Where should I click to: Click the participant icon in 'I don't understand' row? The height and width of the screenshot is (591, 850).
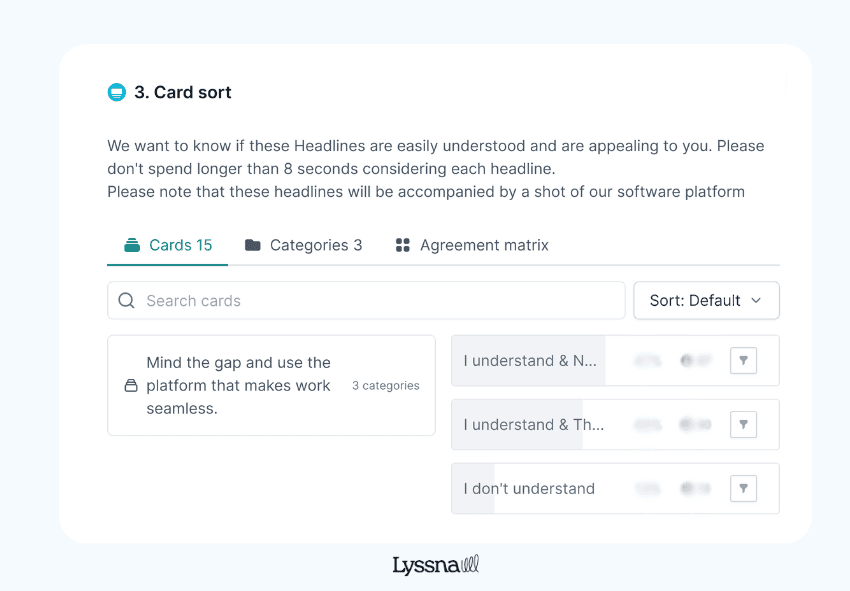pos(687,489)
